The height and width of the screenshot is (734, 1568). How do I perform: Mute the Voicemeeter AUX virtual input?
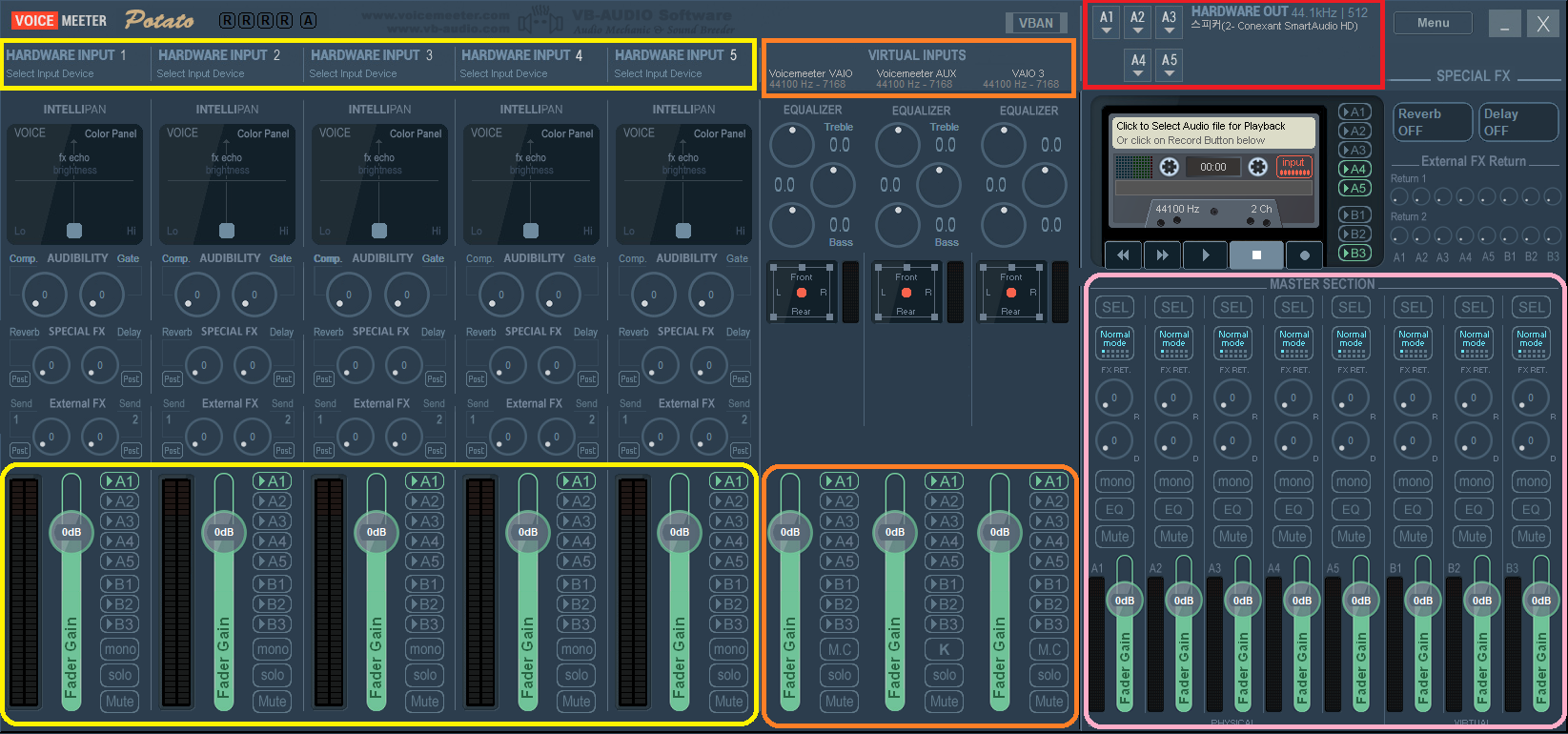click(x=945, y=702)
